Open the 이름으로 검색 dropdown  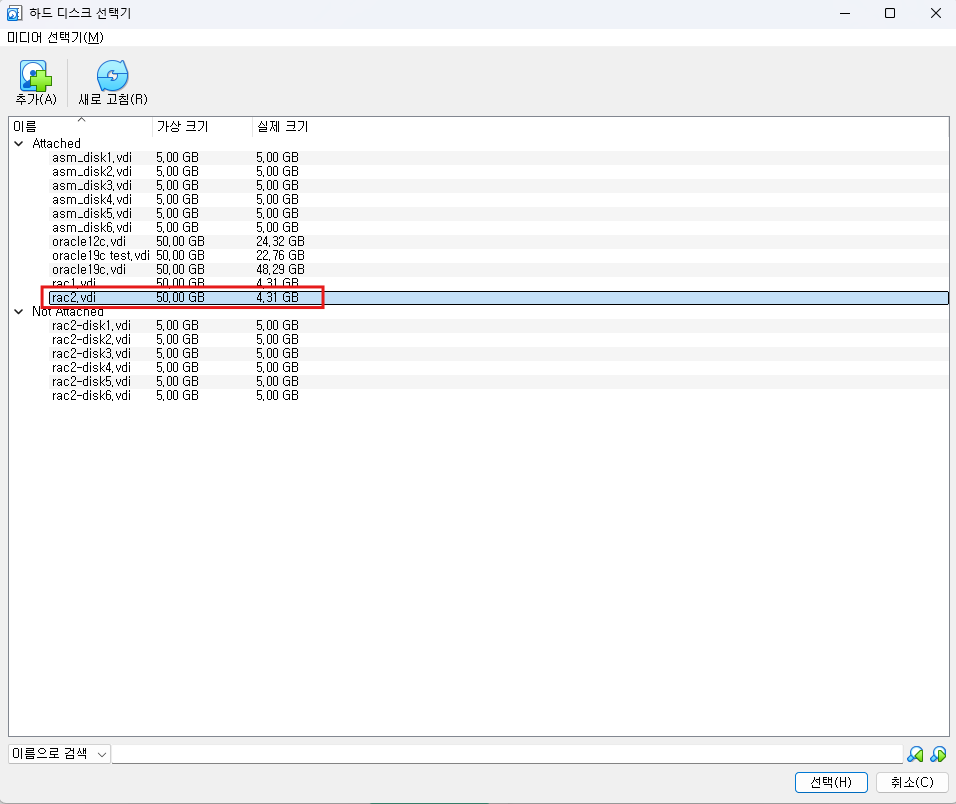[x=59, y=754]
